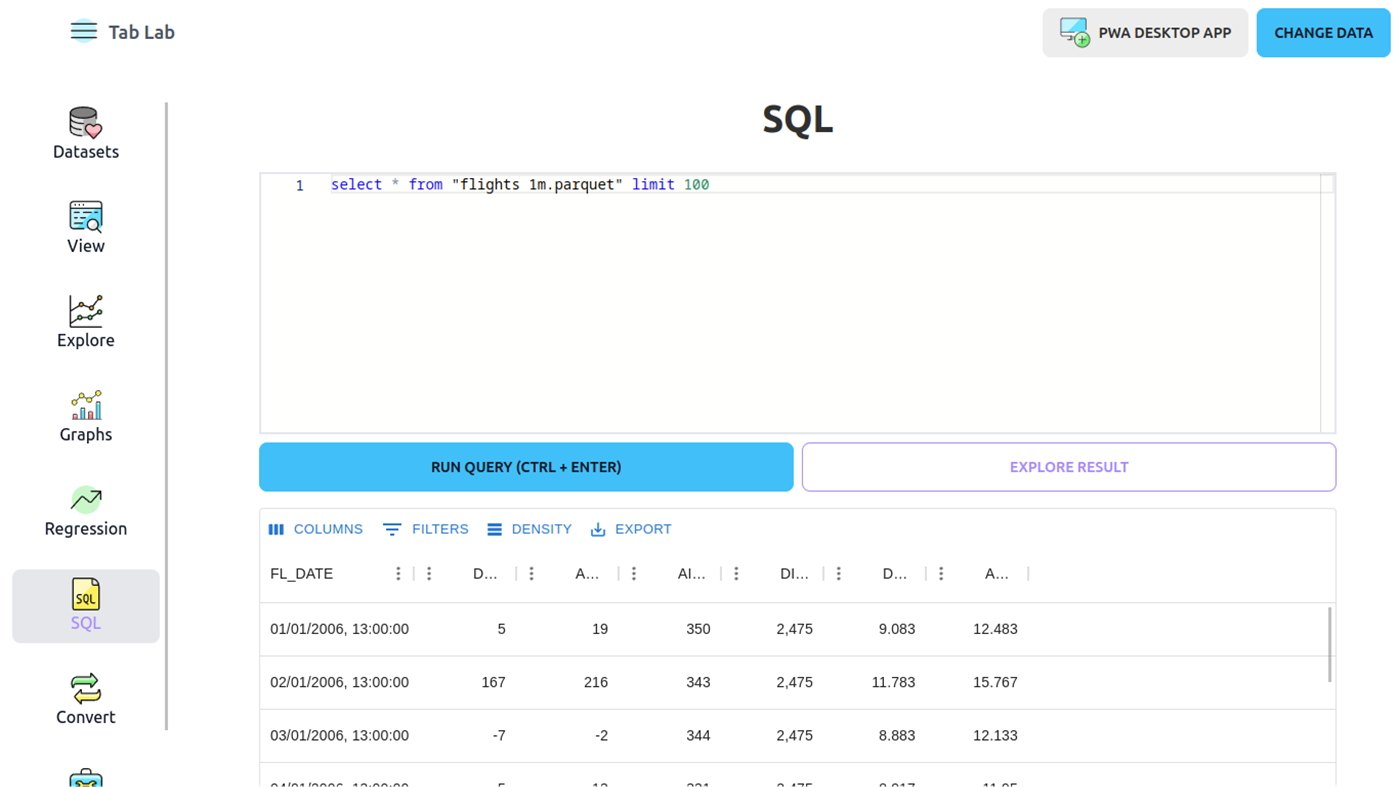Click the cell with value 19
This screenshot has height=787, width=1399.
[x=567, y=629]
